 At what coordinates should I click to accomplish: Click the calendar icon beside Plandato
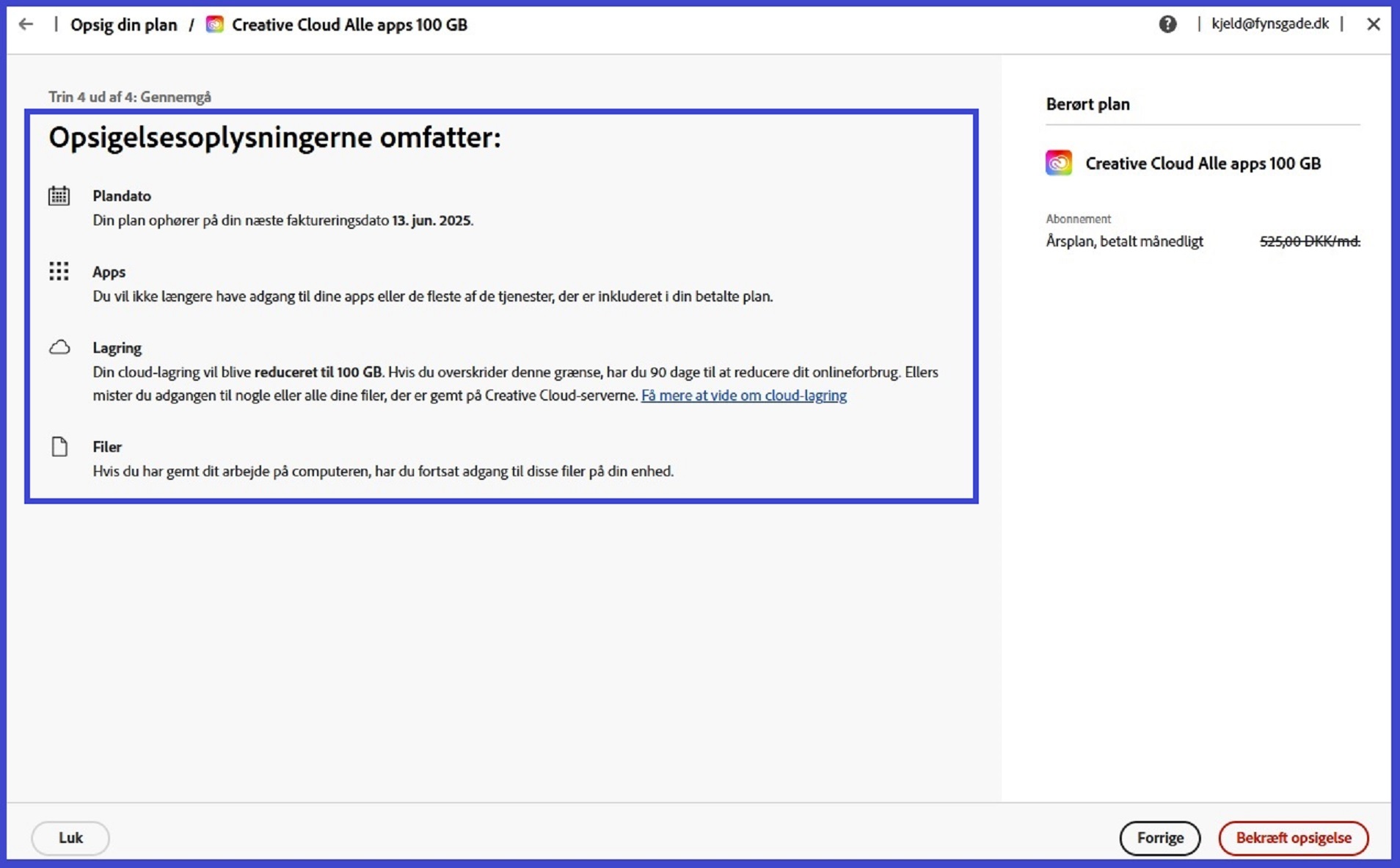pyautogui.click(x=59, y=196)
